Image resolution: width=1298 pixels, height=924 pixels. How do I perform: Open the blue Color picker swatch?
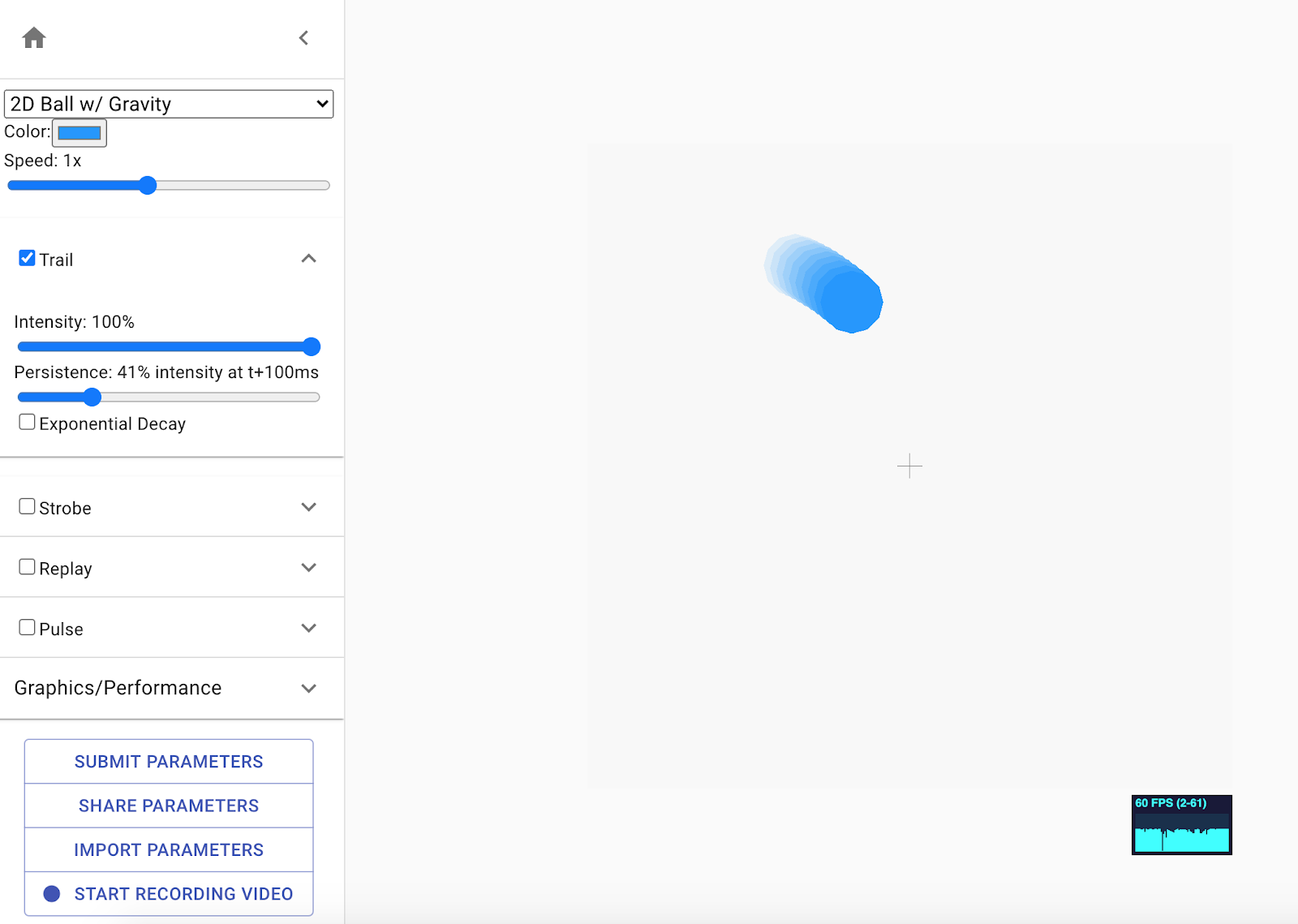[x=80, y=132]
